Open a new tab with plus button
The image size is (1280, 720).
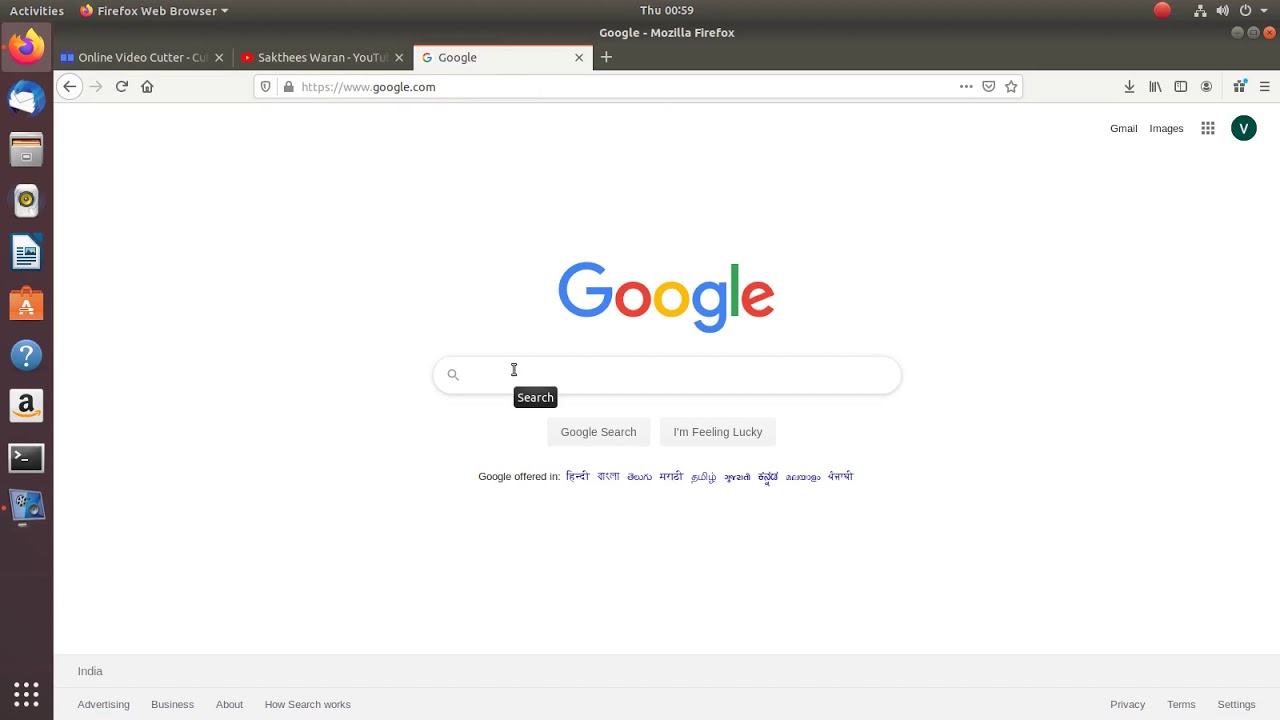(606, 57)
